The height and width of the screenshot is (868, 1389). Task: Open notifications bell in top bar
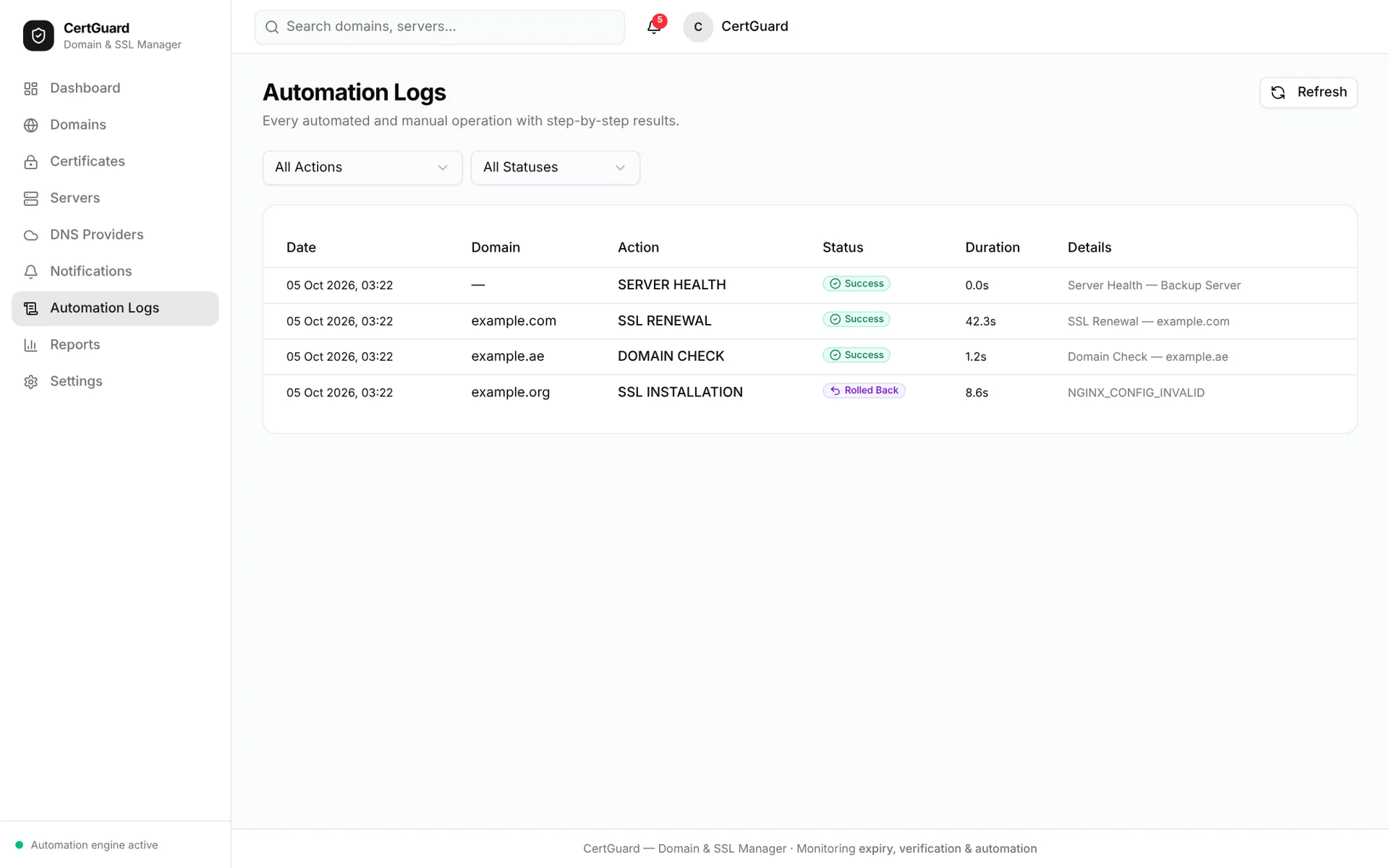654,27
